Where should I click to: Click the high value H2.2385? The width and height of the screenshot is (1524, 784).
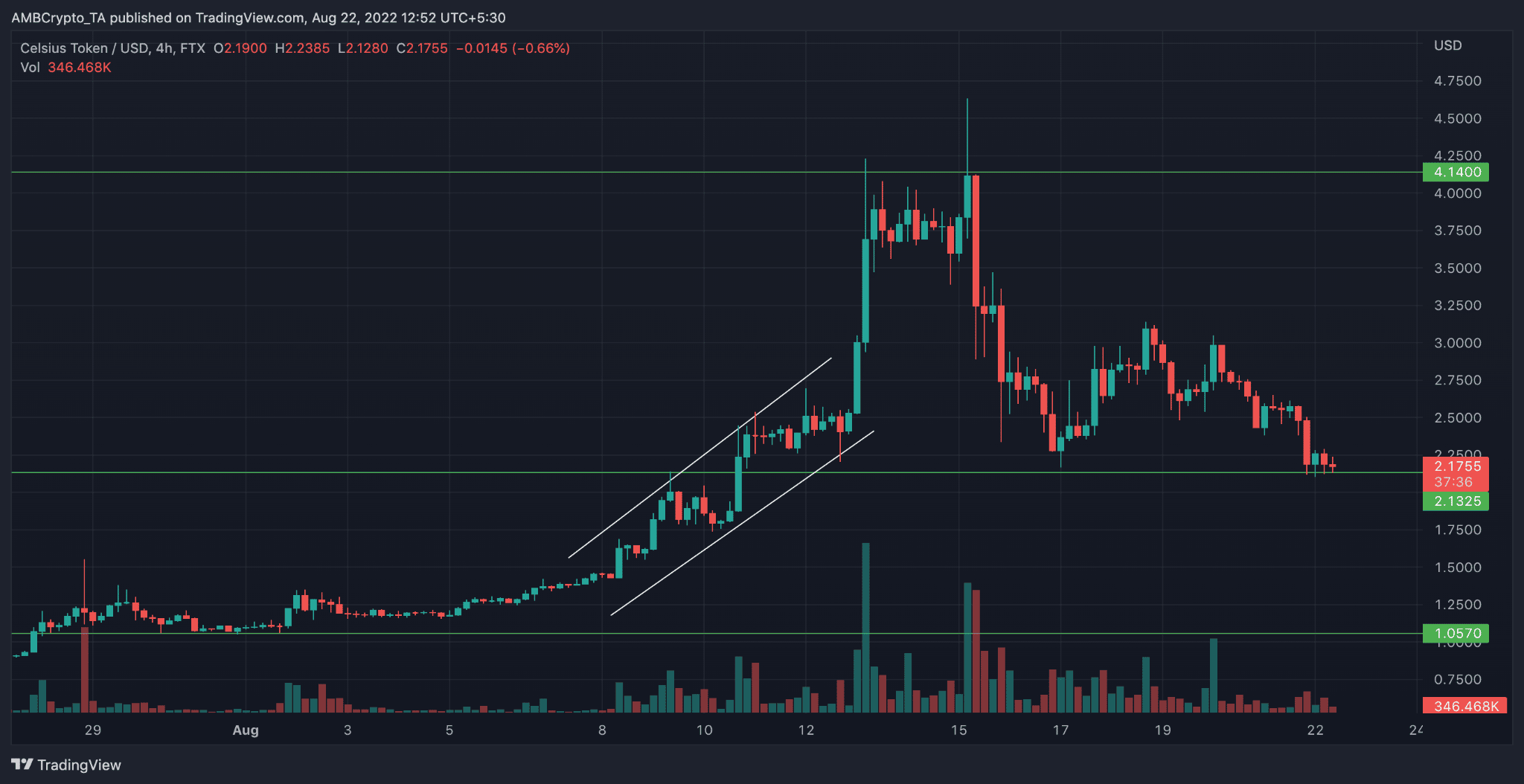(x=302, y=48)
